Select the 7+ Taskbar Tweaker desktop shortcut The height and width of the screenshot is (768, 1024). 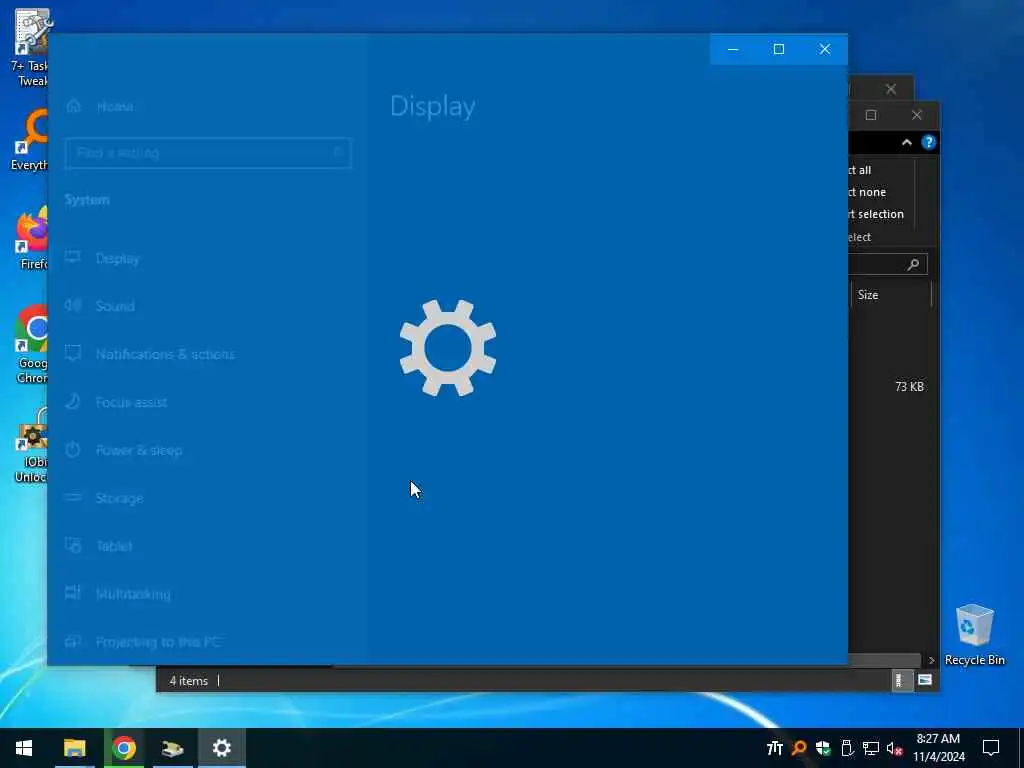(x=29, y=48)
